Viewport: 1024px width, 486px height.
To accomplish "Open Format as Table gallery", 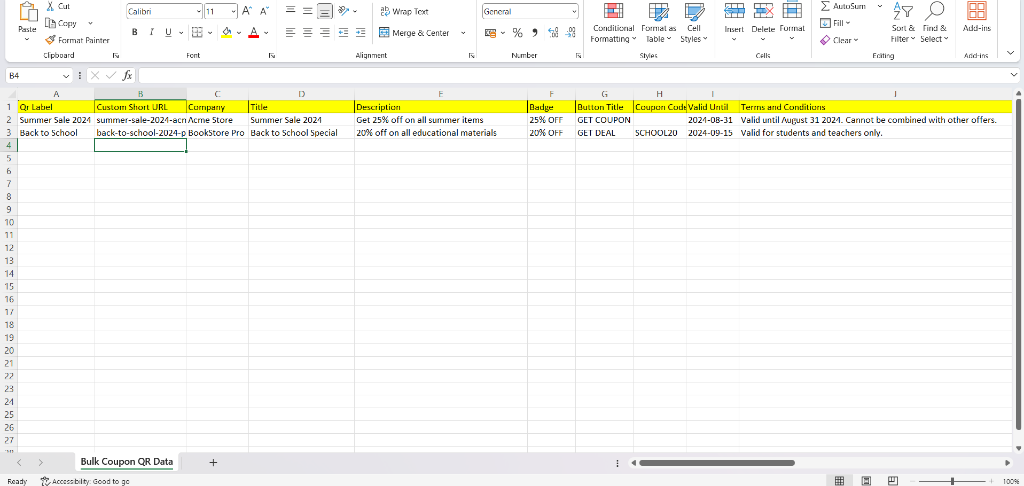I will click(658, 23).
